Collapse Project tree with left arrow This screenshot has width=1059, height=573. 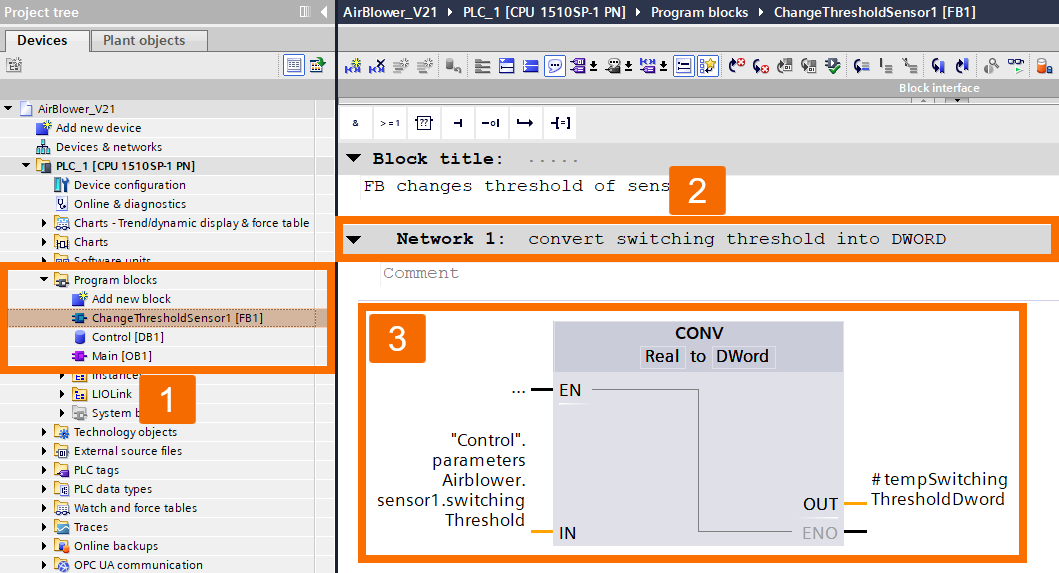(x=324, y=11)
